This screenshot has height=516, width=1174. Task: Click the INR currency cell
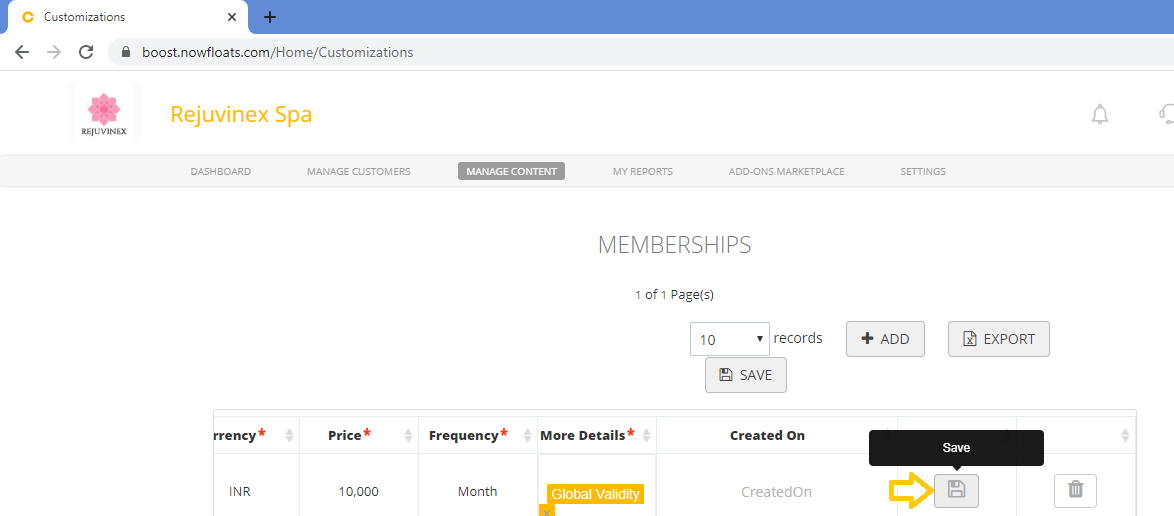coord(240,491)
